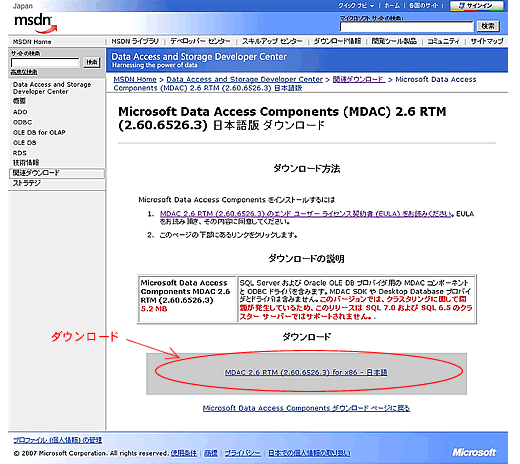
Task: Open the MDAC 2.6 RTM EULA link
Action: pos(306,214)
